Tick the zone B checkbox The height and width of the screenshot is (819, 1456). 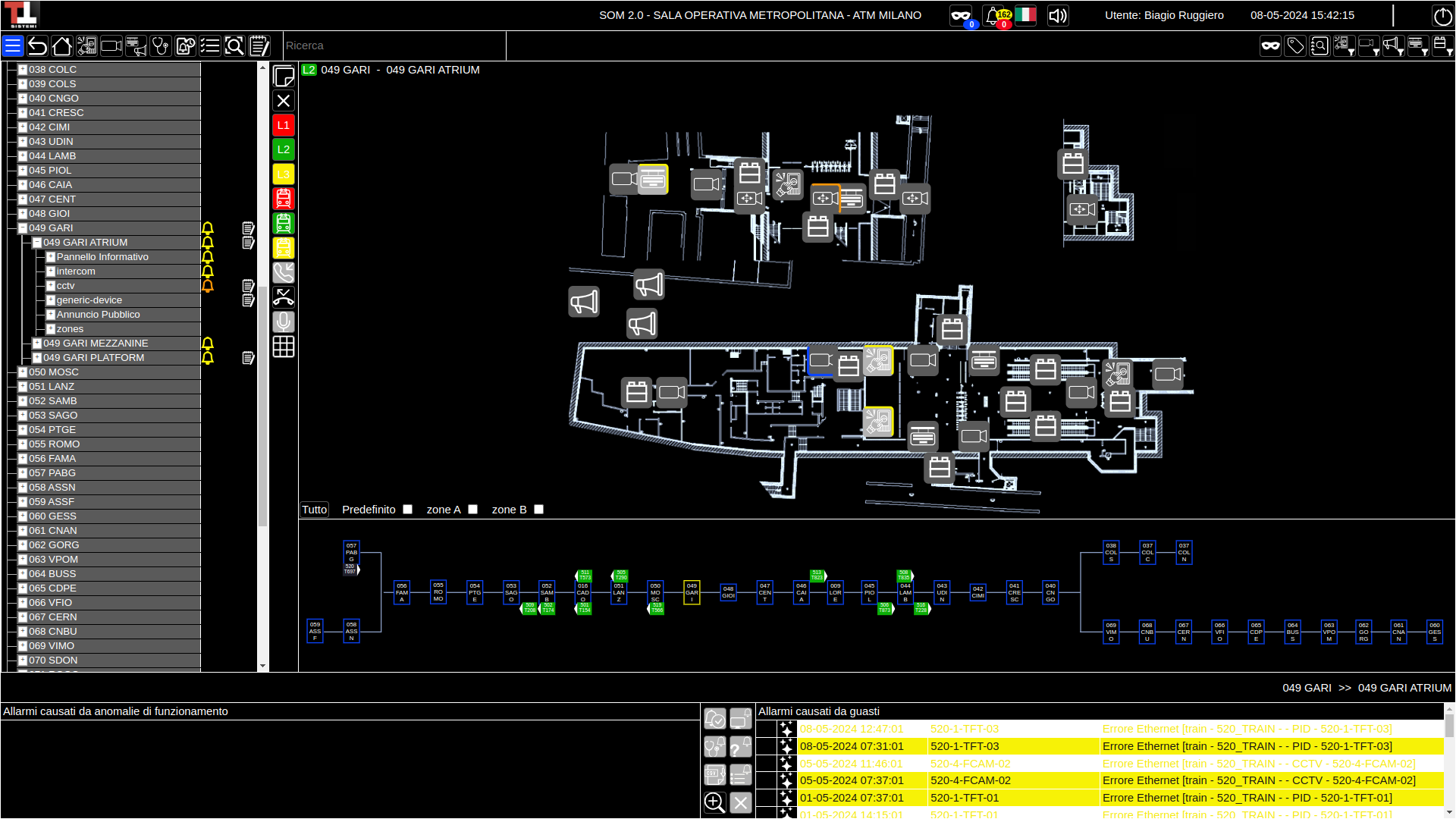coord(539,510)
